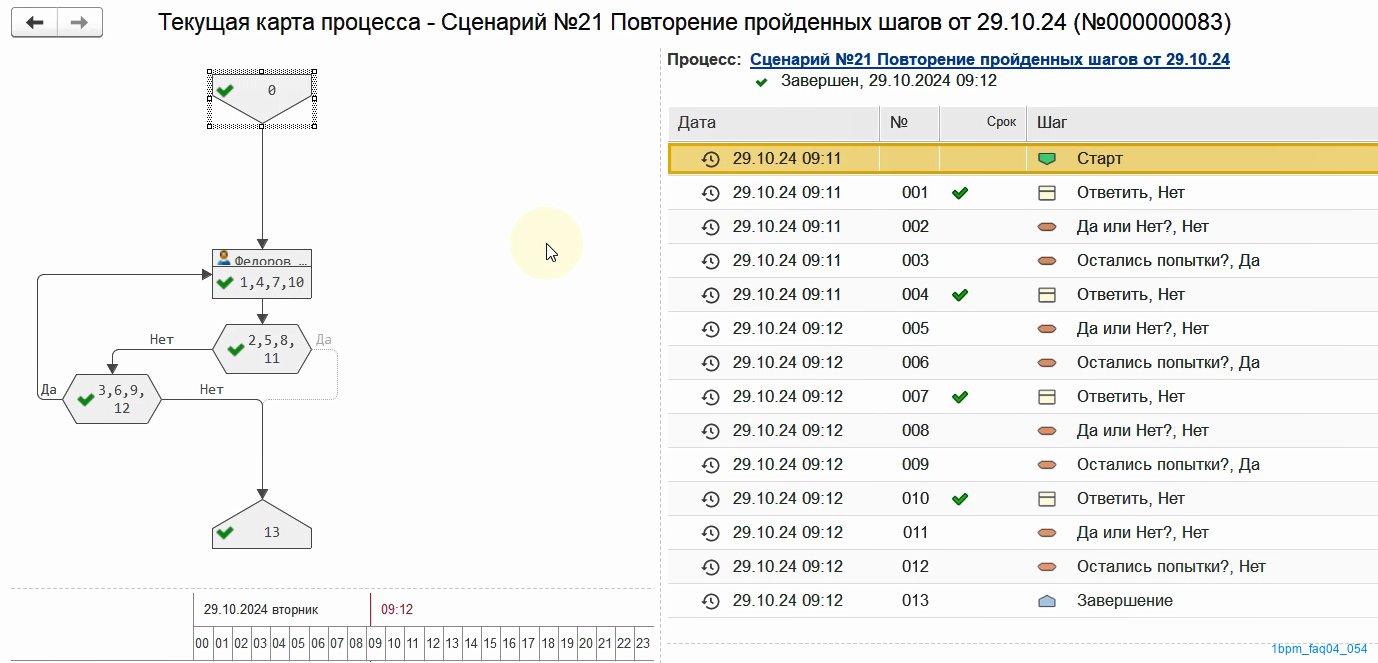The image size is (1378, 663).
Task: Click green checkmark in row 001
Action: coord(960,193)
